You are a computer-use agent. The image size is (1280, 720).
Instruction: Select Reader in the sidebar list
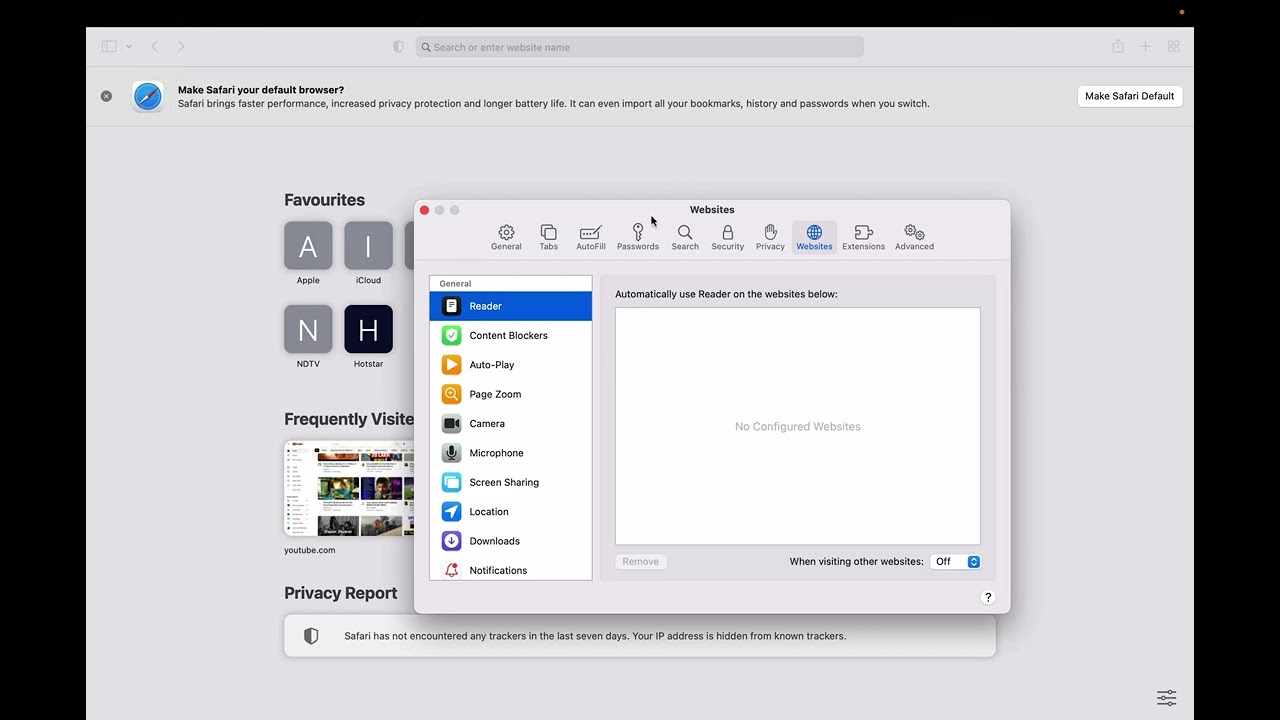click(510, 306)
